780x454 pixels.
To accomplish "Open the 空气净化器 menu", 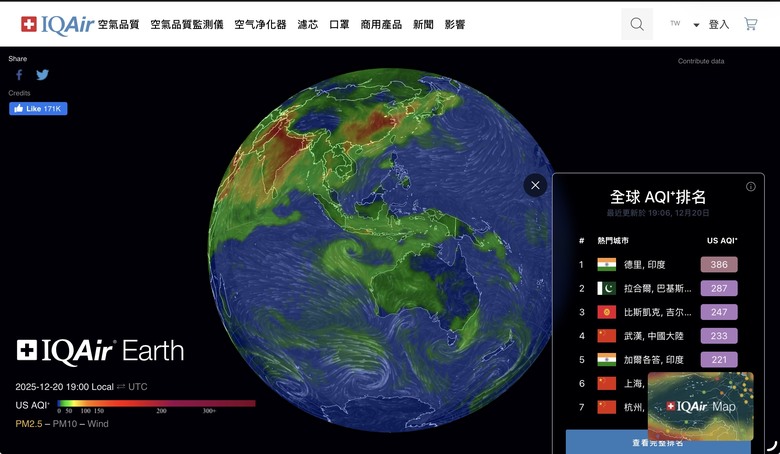I will [x=260, y=24].
